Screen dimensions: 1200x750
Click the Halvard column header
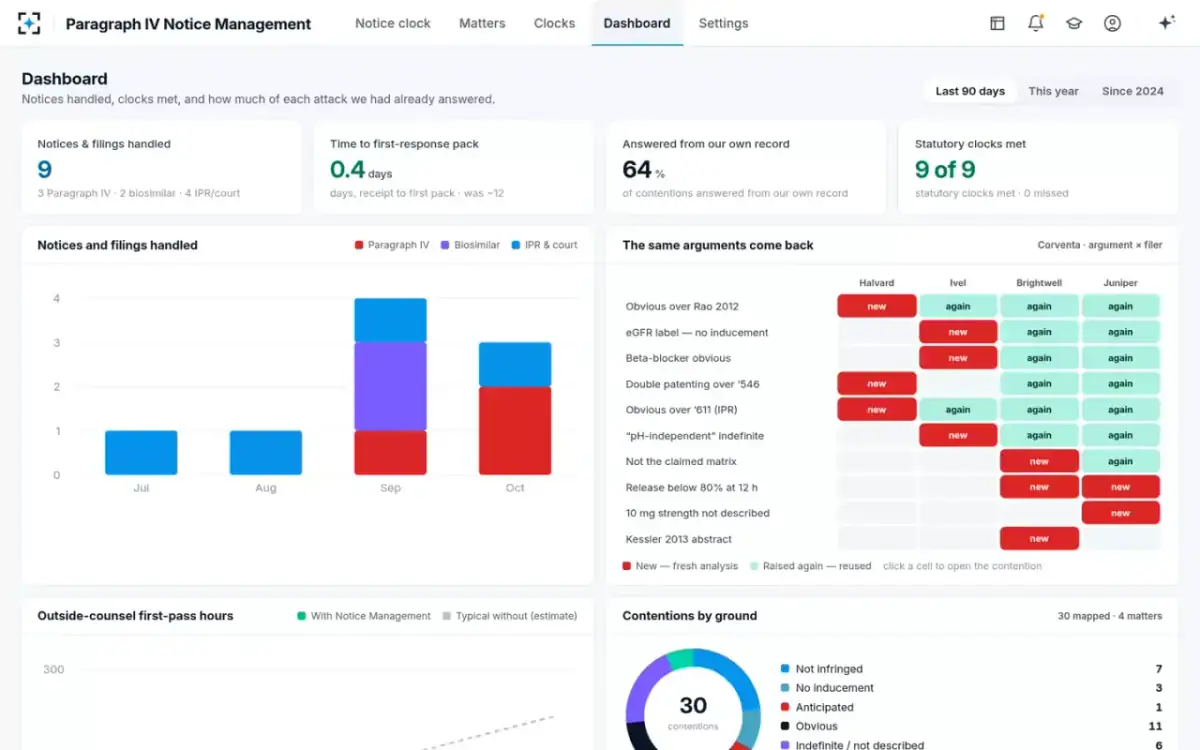click(x=877, y=283)
